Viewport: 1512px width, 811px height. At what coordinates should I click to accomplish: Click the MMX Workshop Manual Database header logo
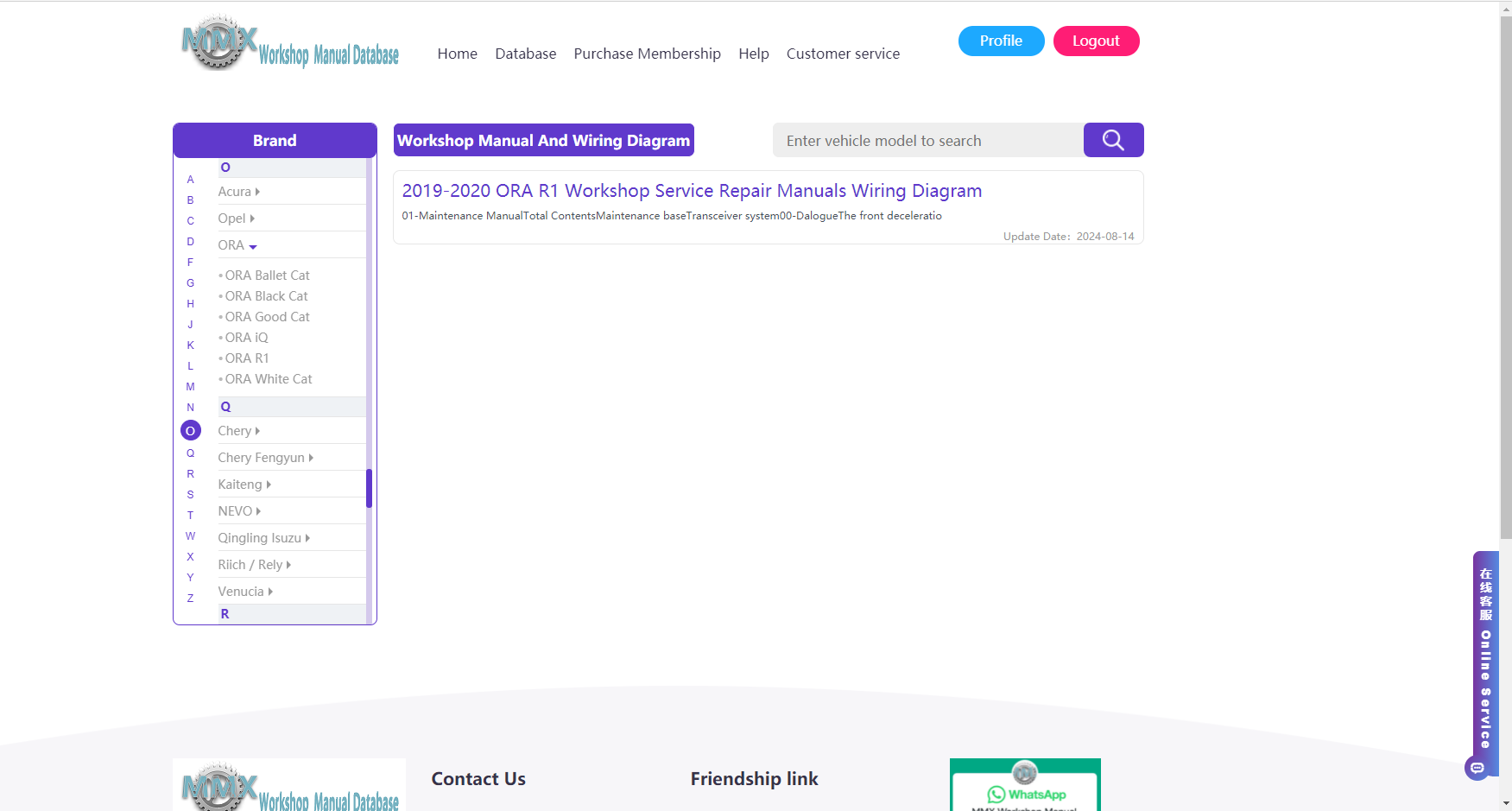[x=290, y=43]
